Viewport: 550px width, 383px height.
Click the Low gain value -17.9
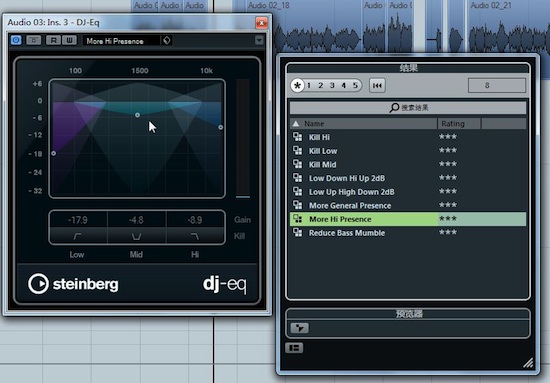point(78,220)
